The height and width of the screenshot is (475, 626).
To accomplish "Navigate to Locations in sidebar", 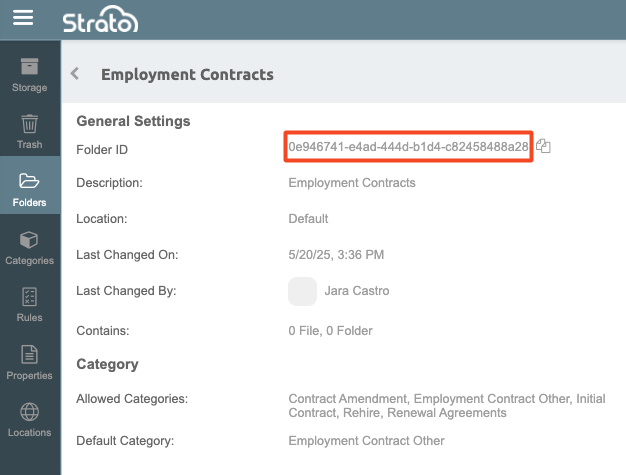I will [29, 419].
